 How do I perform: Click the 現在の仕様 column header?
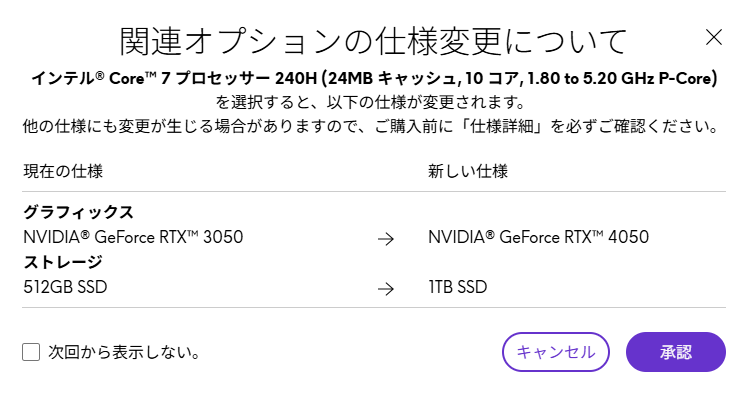pyautogui.click(x=63, y=171)
